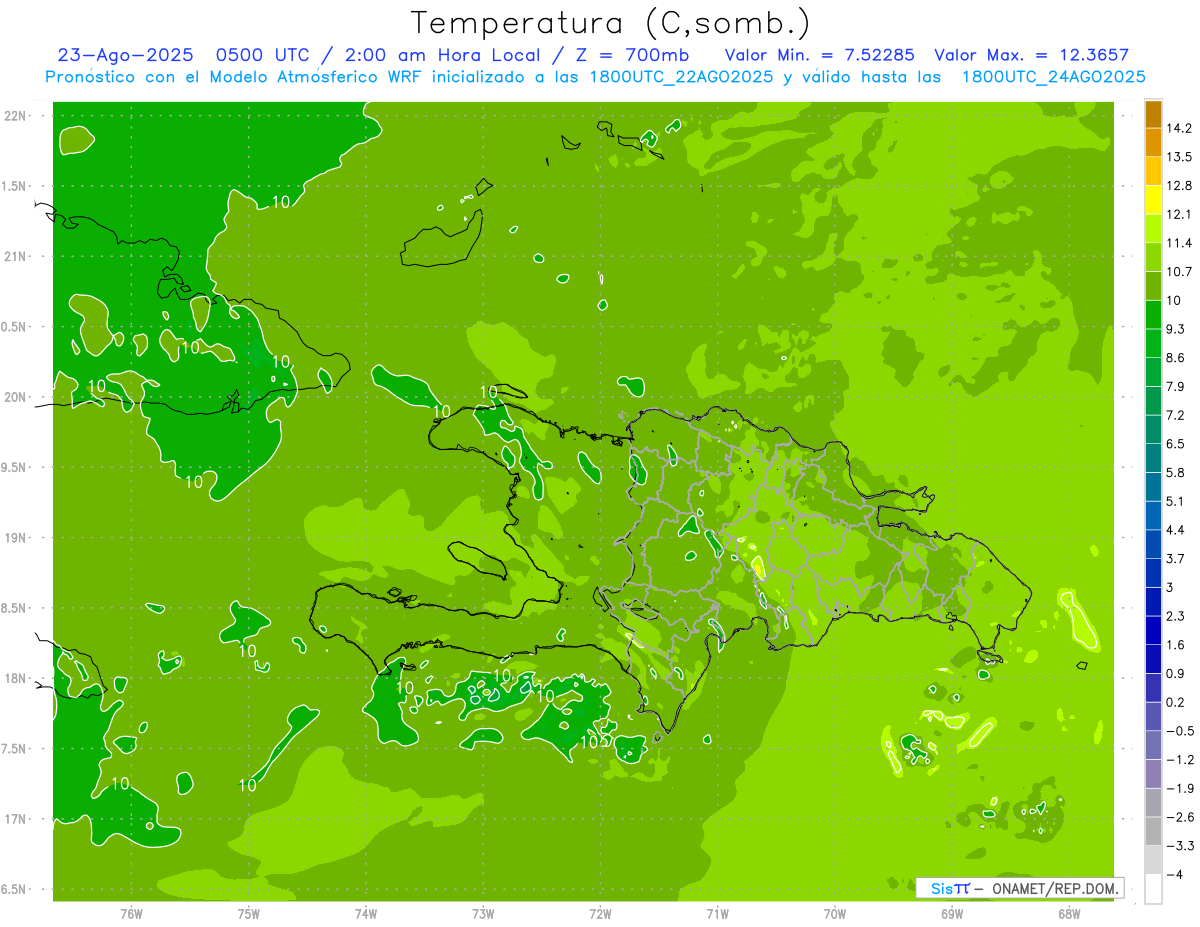Click the "0.2" colorbar label
This screenshot has width=1200, height=927.
pos(1176,702)
